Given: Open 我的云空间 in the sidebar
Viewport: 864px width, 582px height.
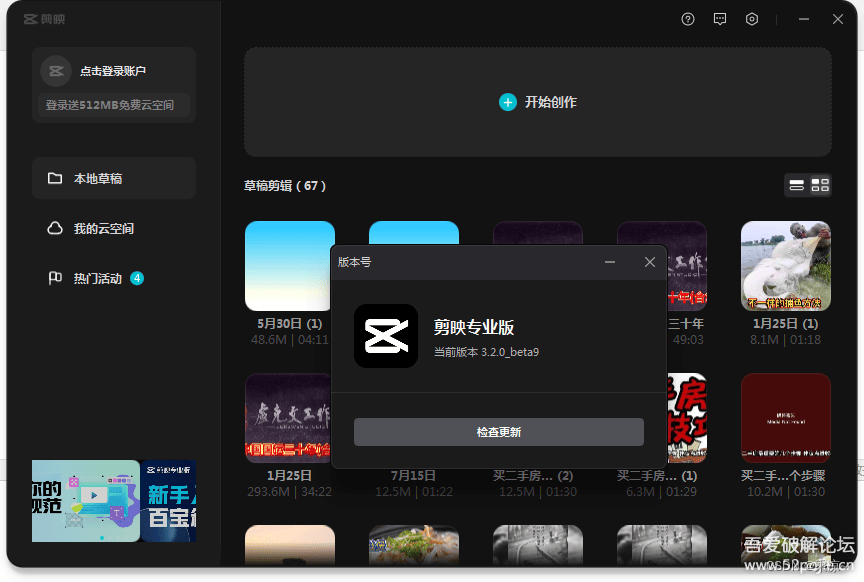Looking at the screenshot, I should [x=114, y=228].
